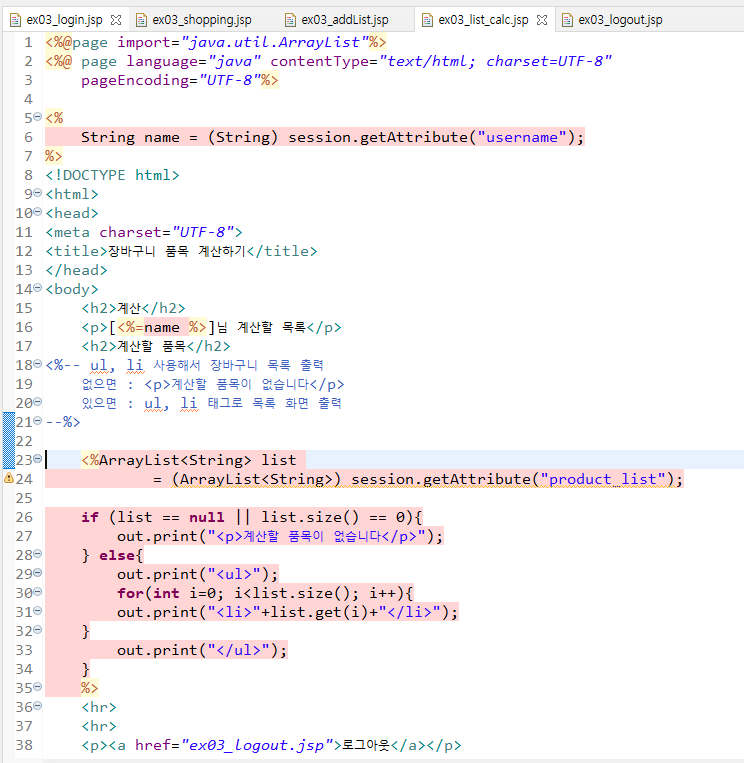Toggle the fold marker at line 31
744x763 pixels.
(37, 611)
